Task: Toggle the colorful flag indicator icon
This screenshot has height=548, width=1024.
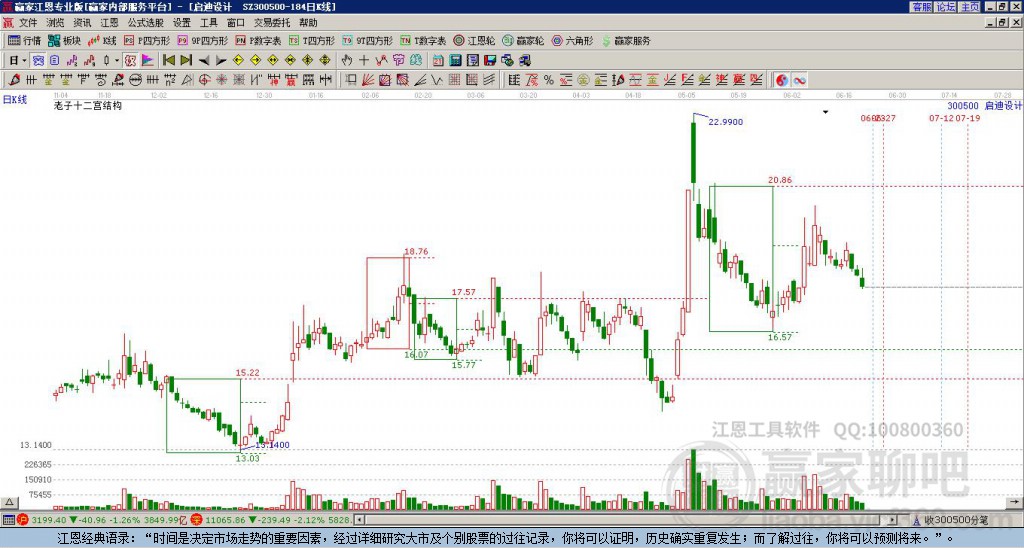Action: 148,61
